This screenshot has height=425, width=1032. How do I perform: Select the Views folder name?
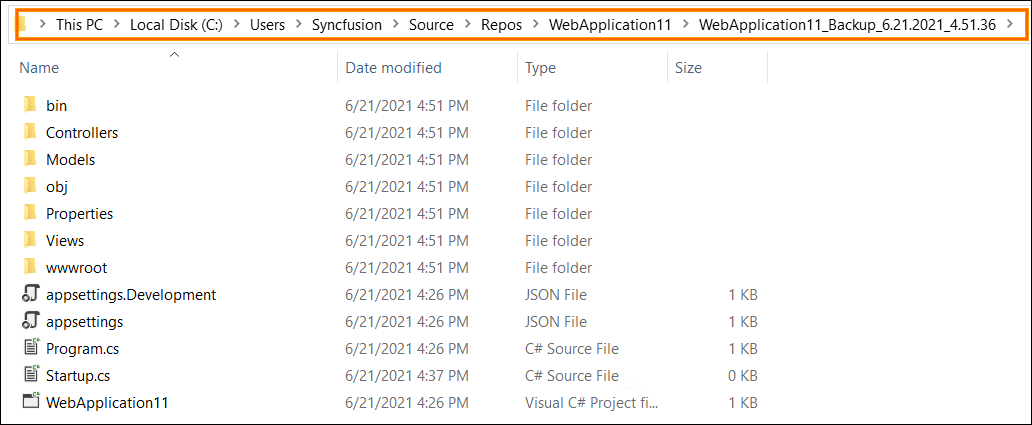(64, 240)
